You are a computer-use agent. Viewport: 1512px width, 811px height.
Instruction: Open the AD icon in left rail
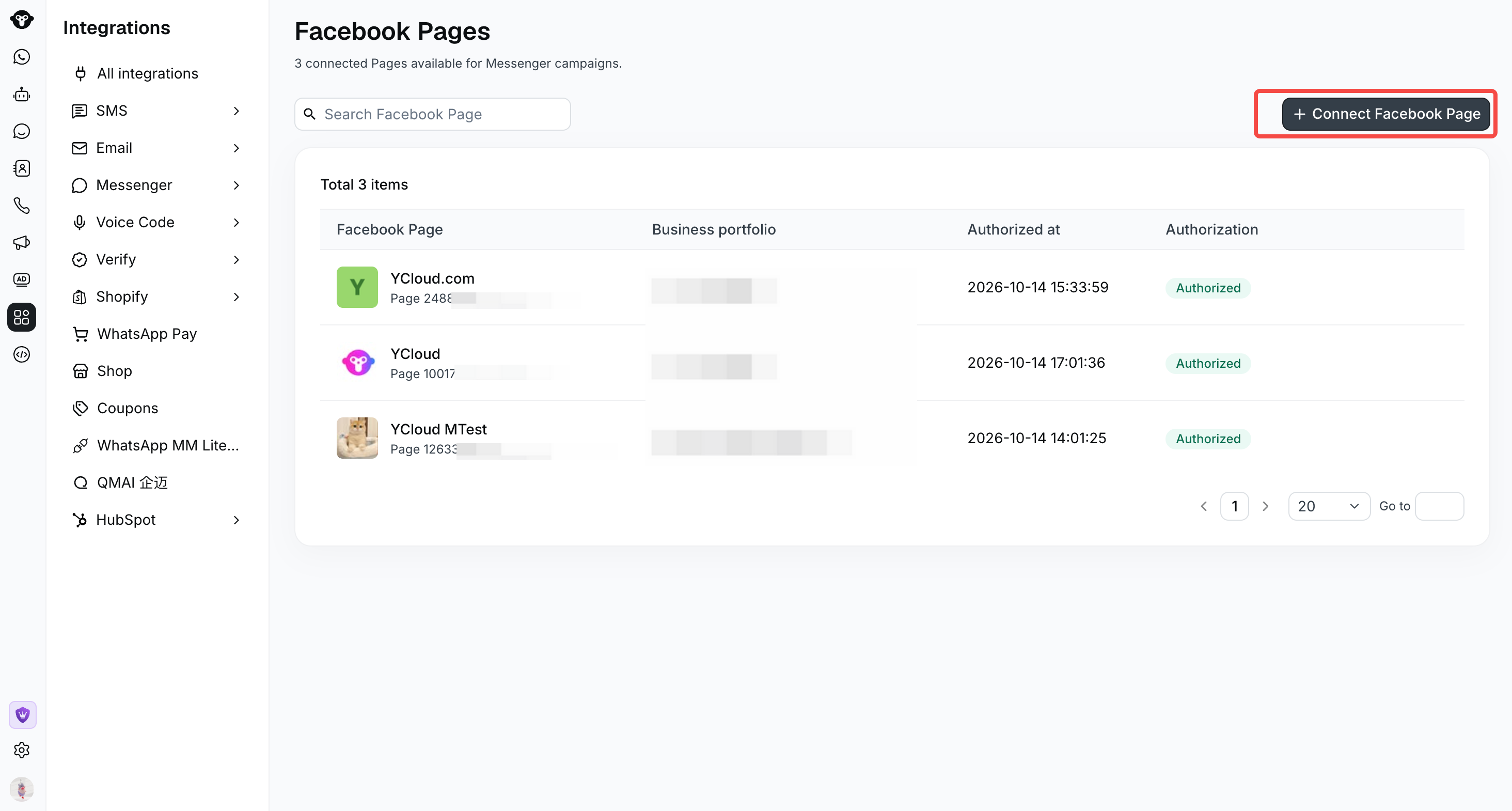click(22, 279)
